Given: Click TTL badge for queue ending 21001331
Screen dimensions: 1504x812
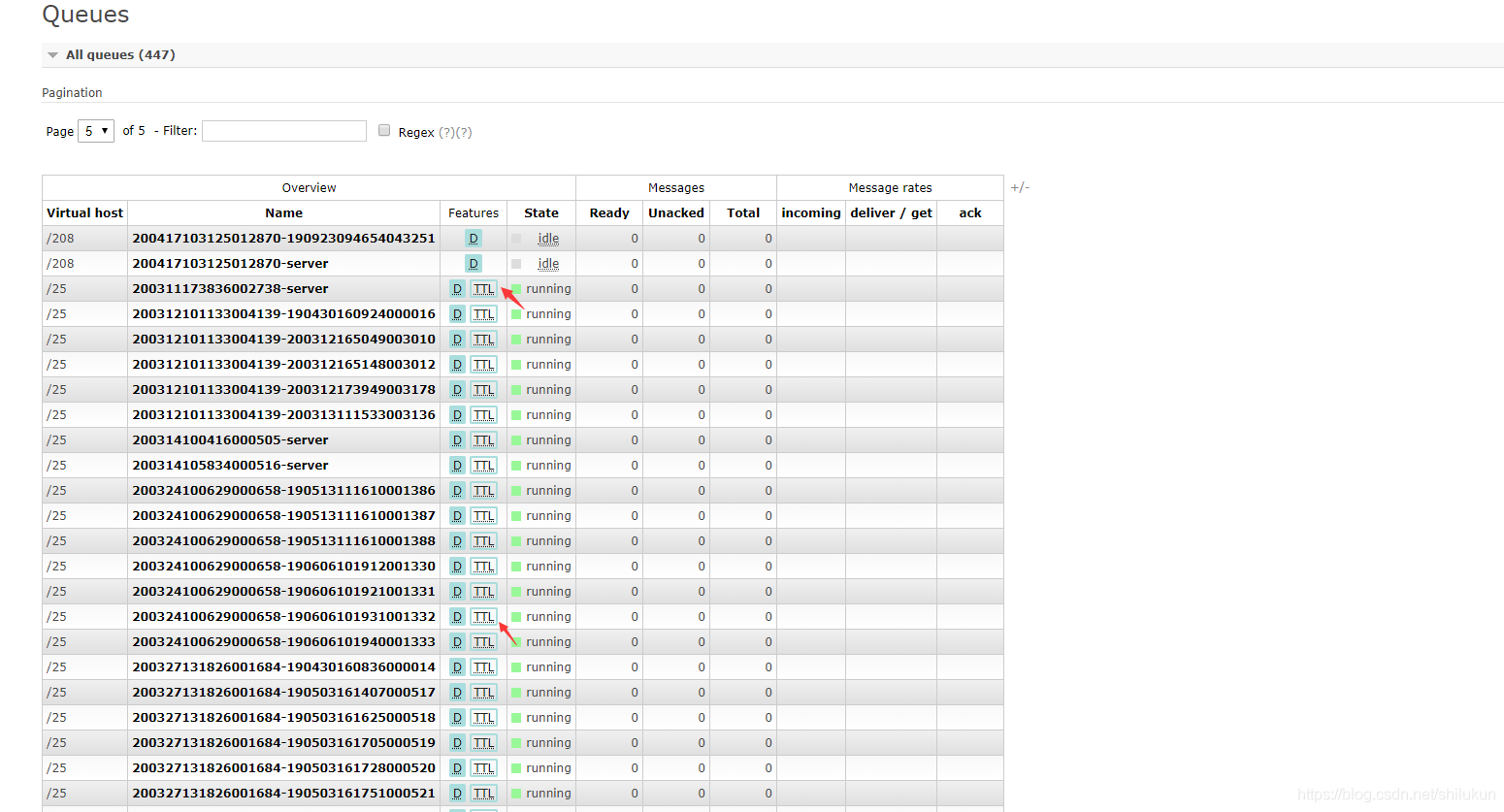Looking at the screenshot, I should tap(484, 592).
